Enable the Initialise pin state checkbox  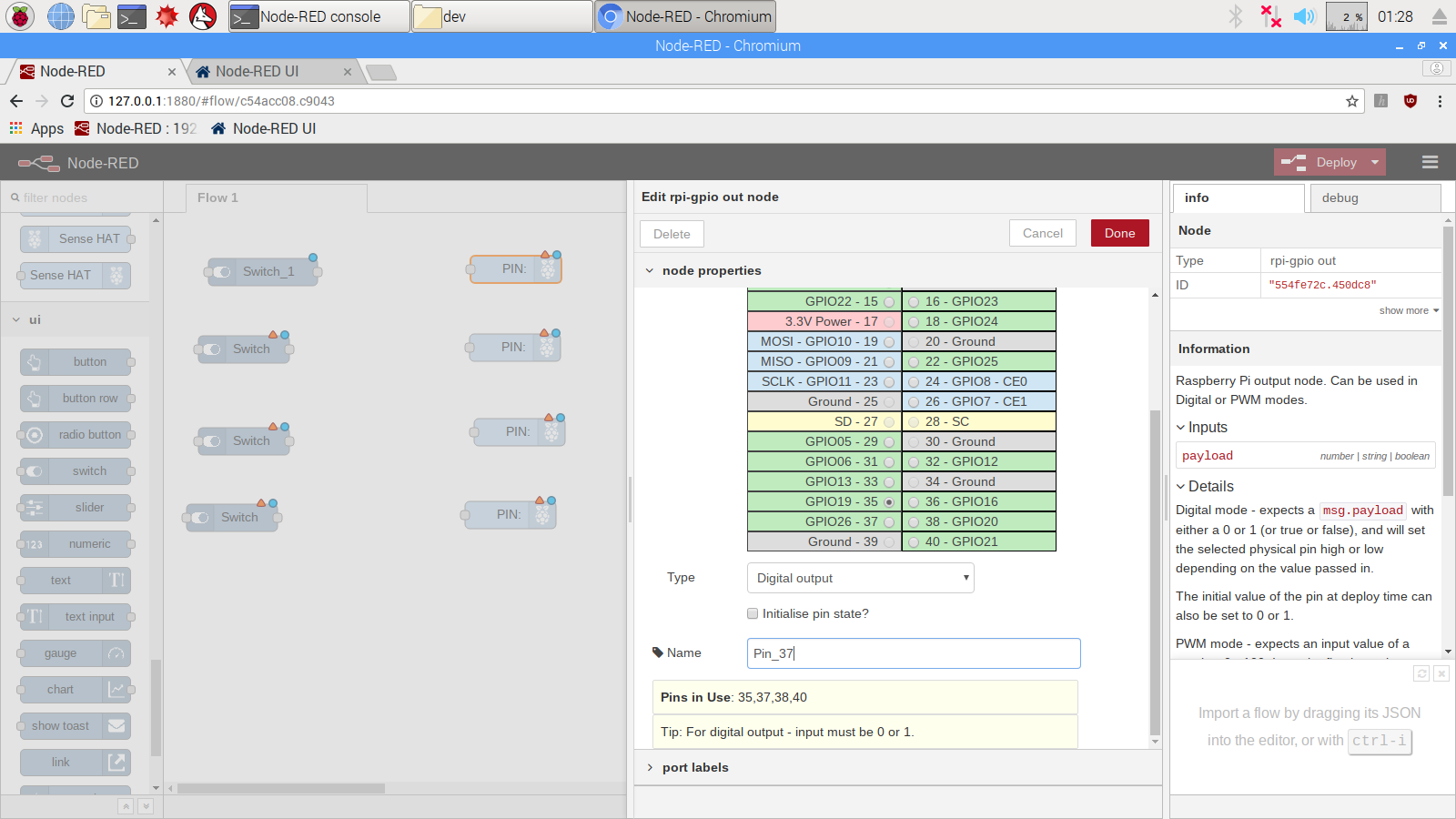(x=753, y=613)
